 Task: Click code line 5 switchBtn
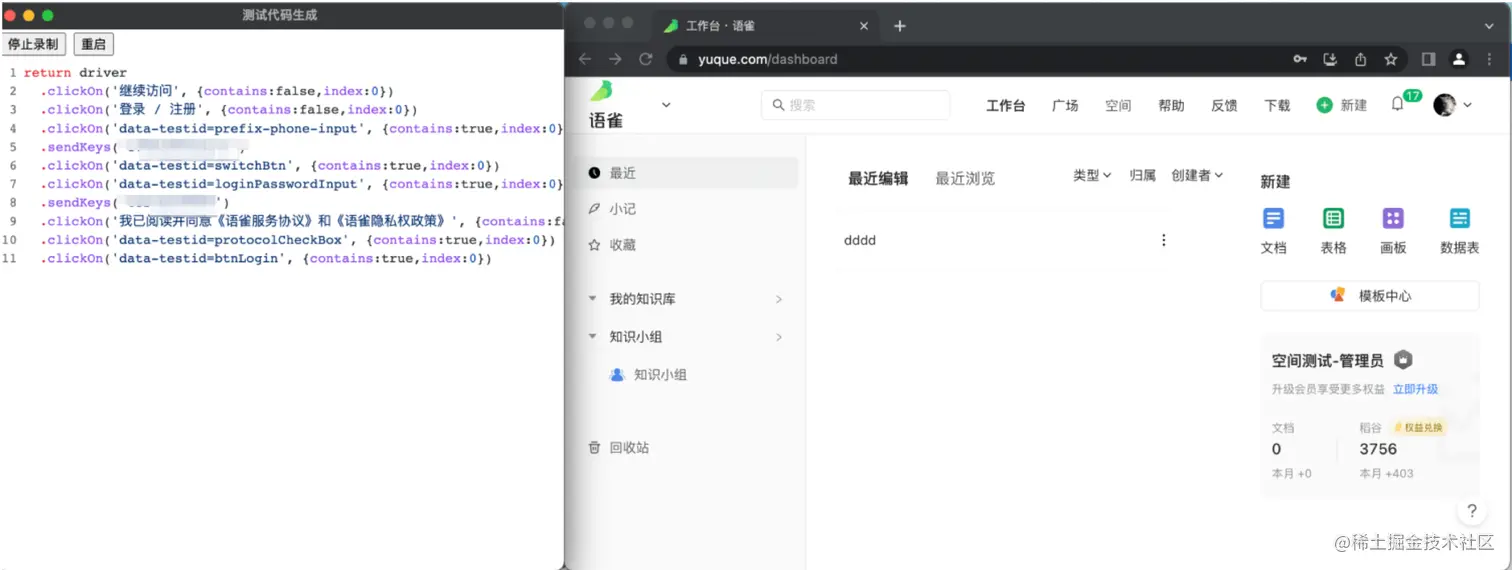click(x=269, y=166)
